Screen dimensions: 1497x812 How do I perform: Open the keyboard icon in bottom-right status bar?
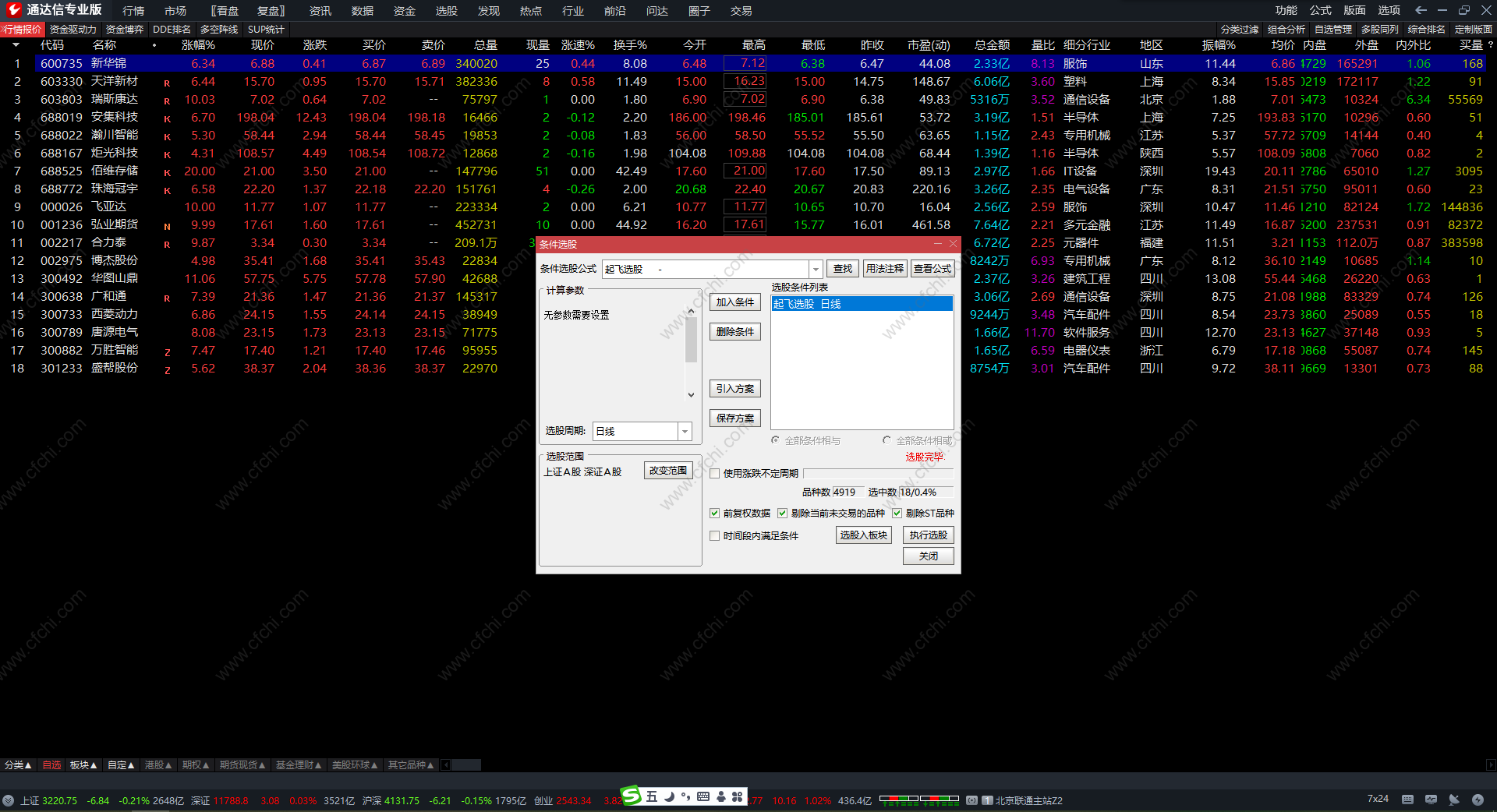(1407, 800)
